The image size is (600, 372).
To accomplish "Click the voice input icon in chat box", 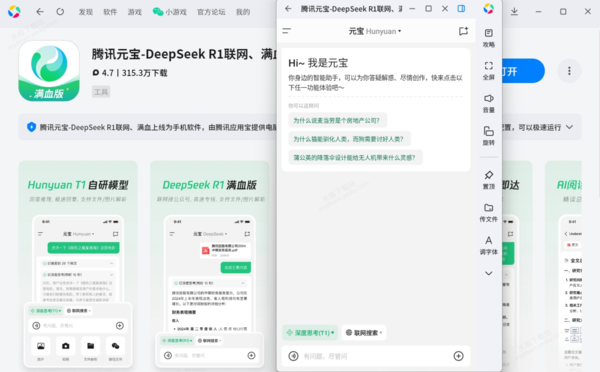I will pos(293,356).
